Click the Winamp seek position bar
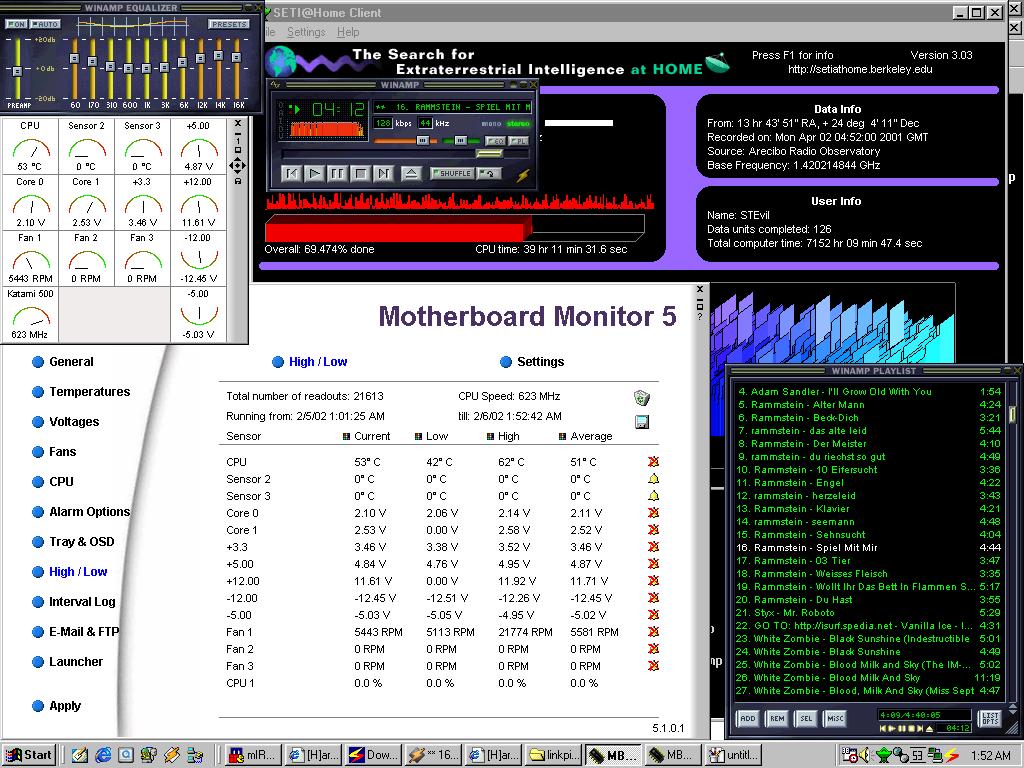This screenshot has width=1024, height=768. [405, 154]
